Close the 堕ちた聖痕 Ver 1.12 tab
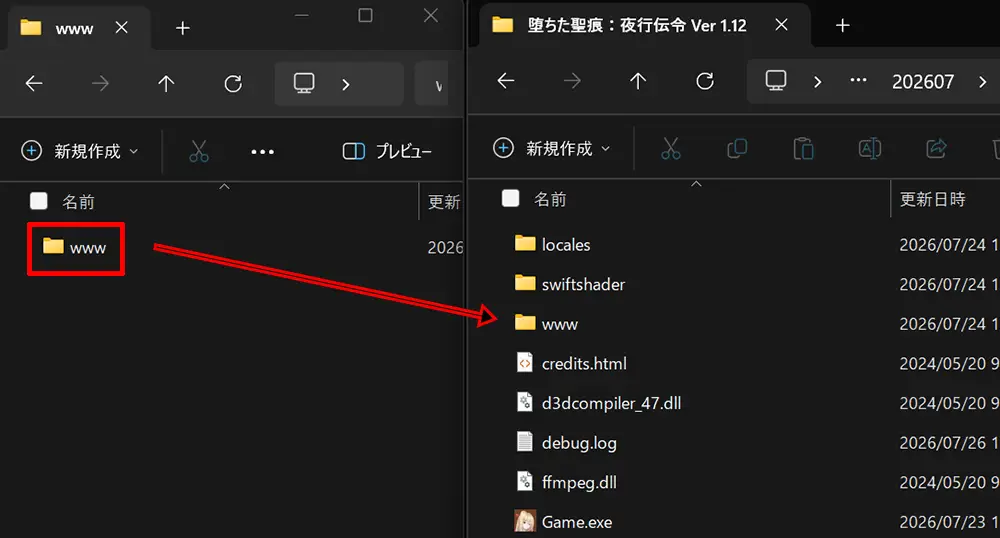This screenshot has height=538, width=1000. coord(781,25)
